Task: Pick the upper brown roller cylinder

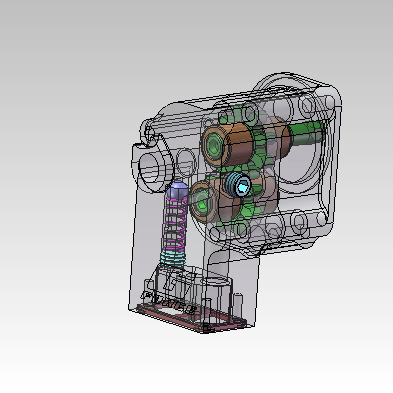Action: tap(228, 144)
